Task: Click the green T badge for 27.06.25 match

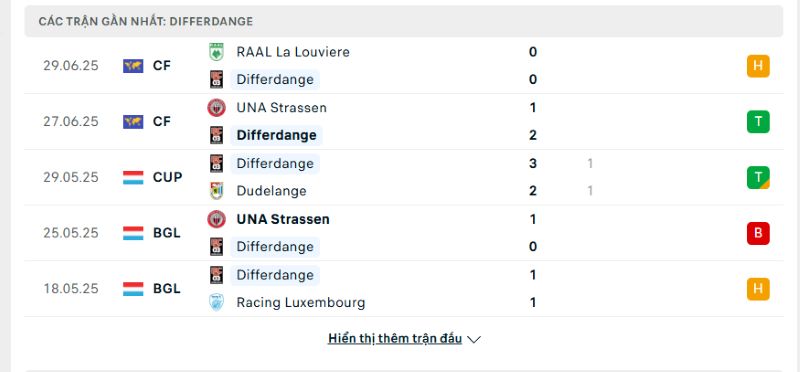Action: [x=758, y=121]
